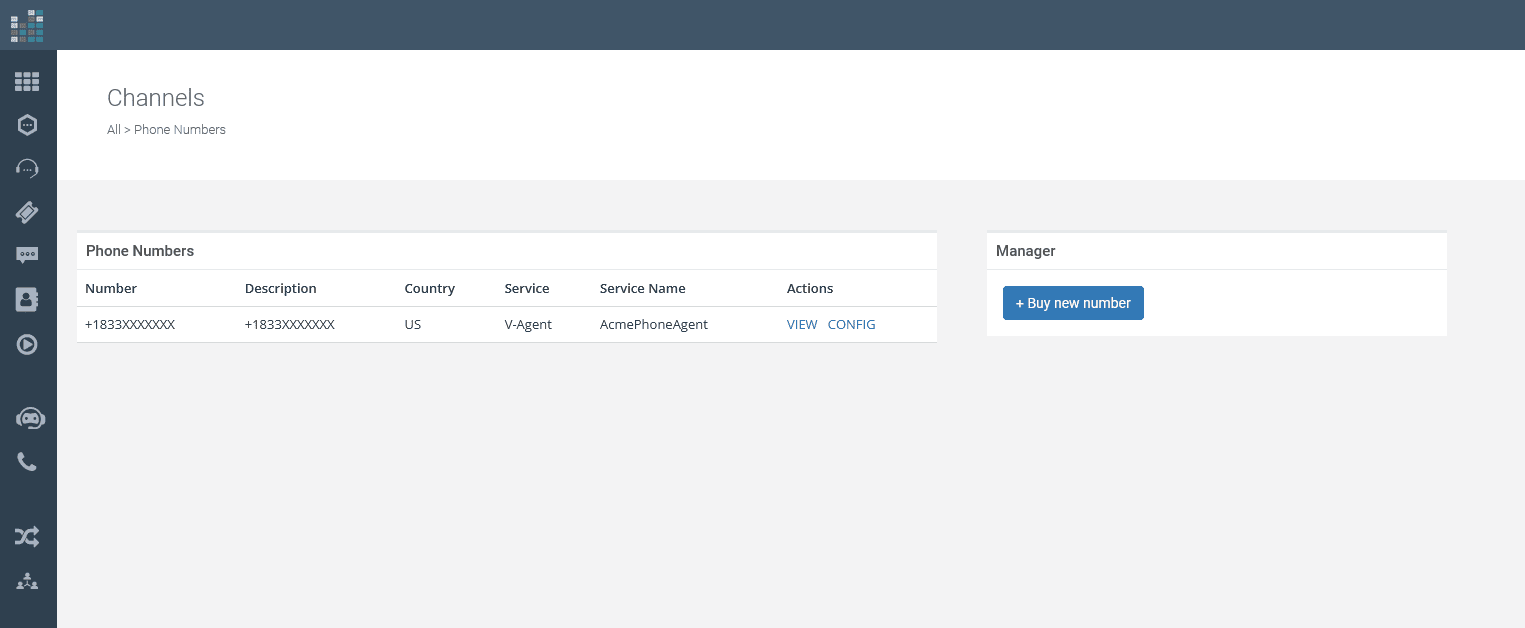Click VIEW link for AcmePhoneAgent number
Viewport: 1525px width, 628px height.
pos(802,324)
